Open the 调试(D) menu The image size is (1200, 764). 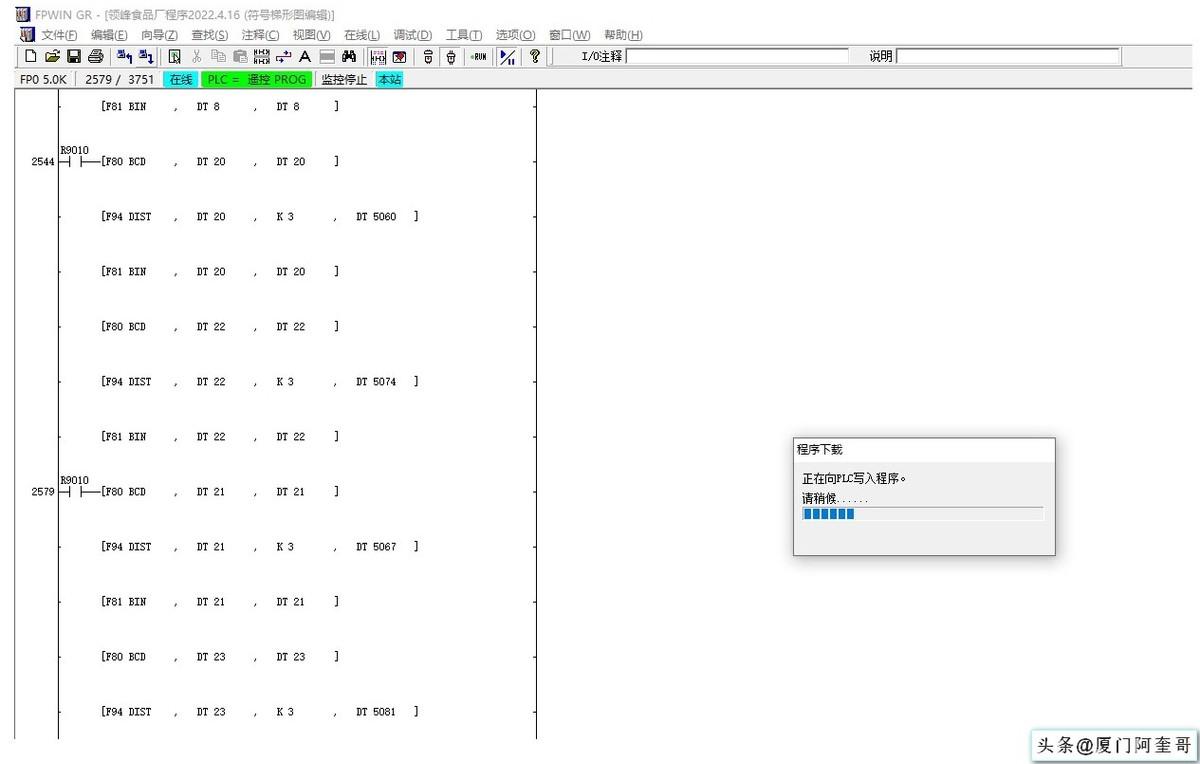pos(413,35)
